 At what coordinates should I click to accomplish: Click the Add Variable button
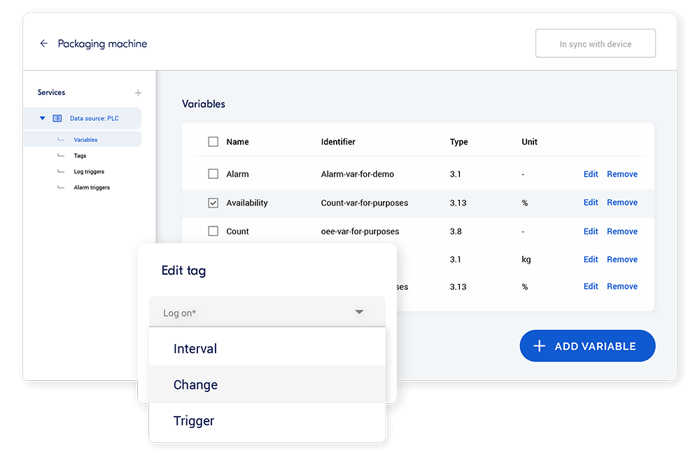click(587, 346)
